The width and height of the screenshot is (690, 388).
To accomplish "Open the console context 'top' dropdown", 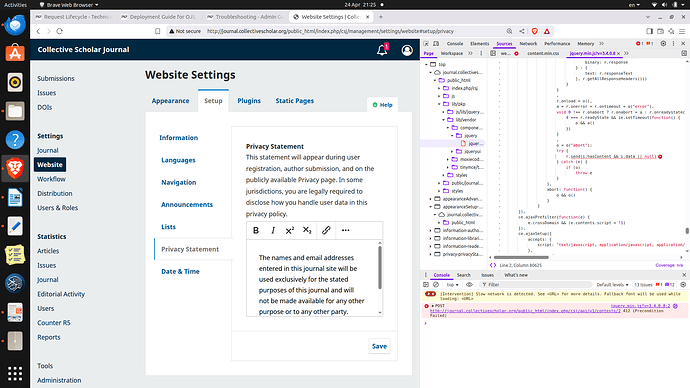I will click(452, 285).
